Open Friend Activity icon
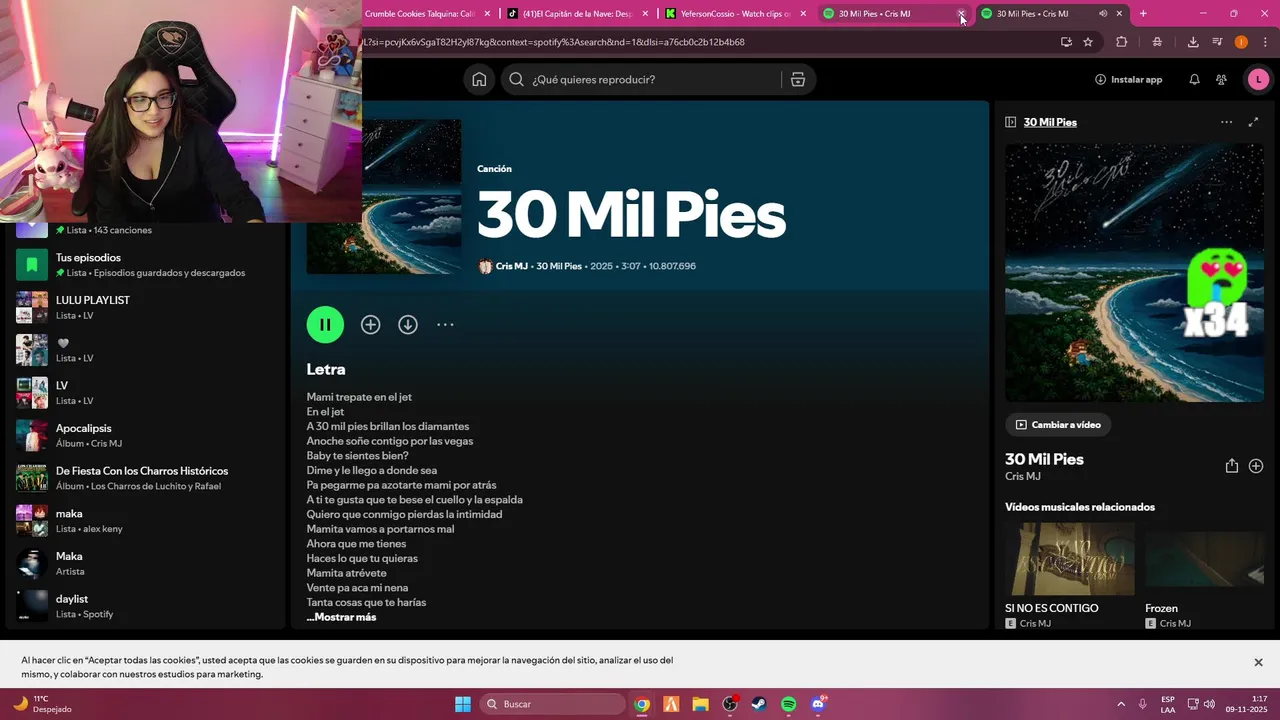1280x720 pixels. click(x=1221, y=80)
